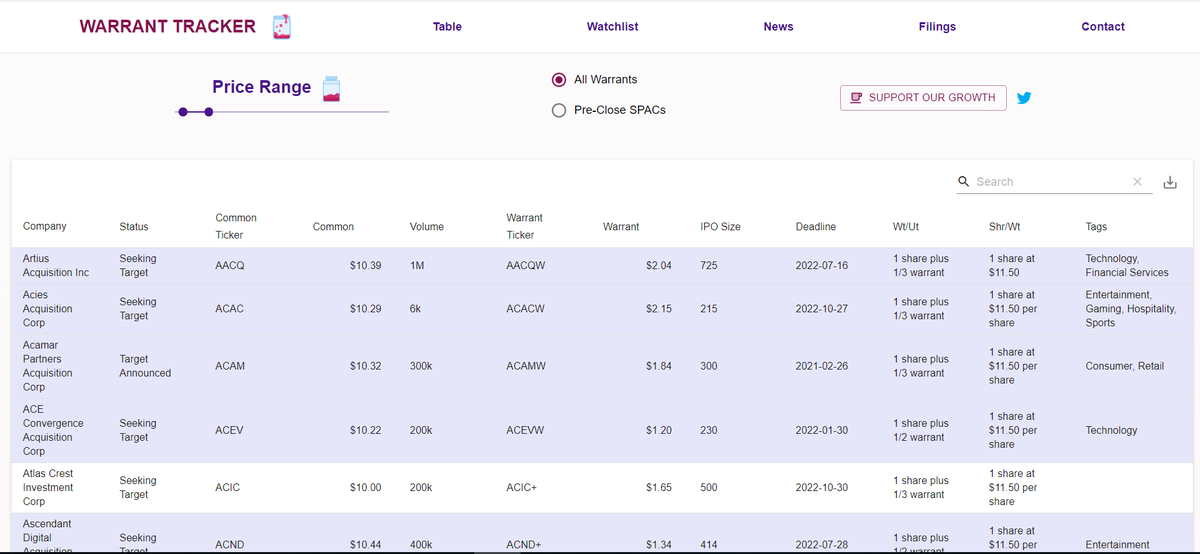Click the search magnifier icon
This screenshot has height=554, width=1200.
(964, 182)
